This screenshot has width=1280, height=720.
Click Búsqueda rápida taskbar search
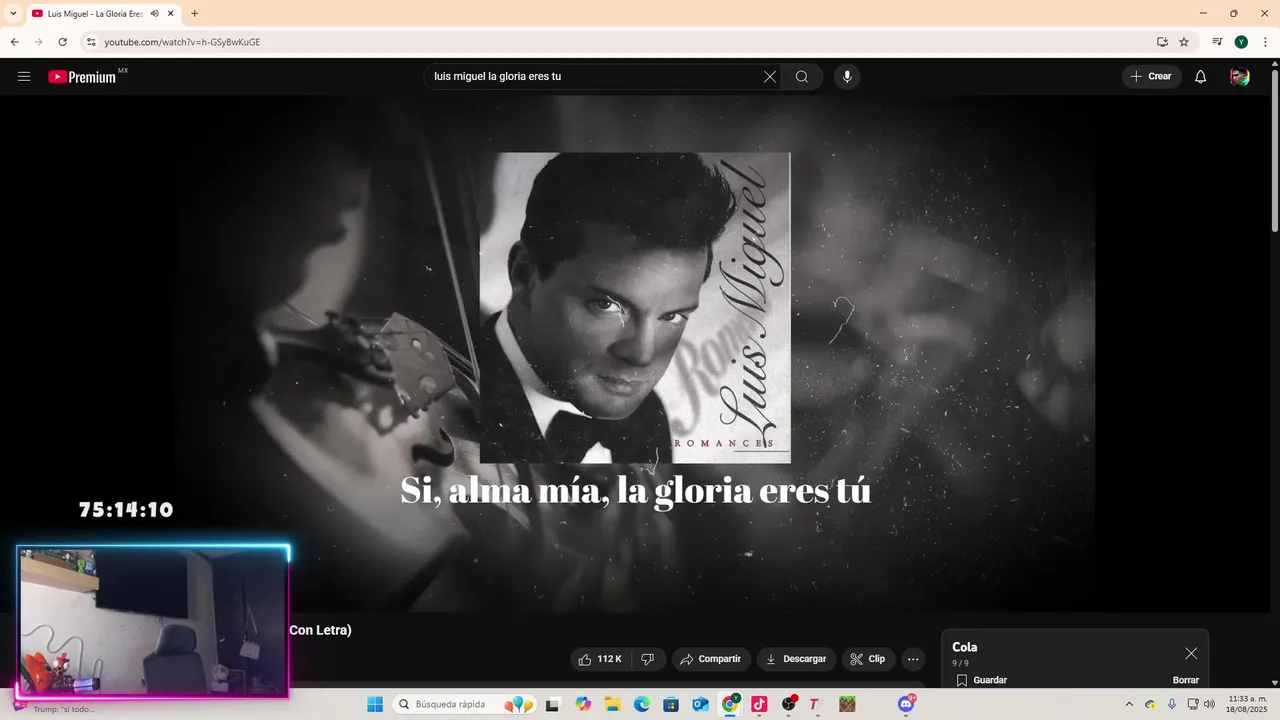point(465,704)
